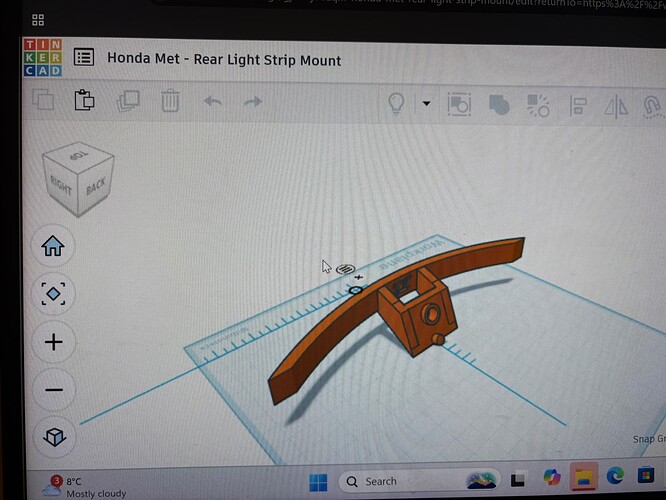Image resolution: width=666 pixels, height=500 pixels.
Task: Click the Copy toolbar icon
Action: (42, 100)
